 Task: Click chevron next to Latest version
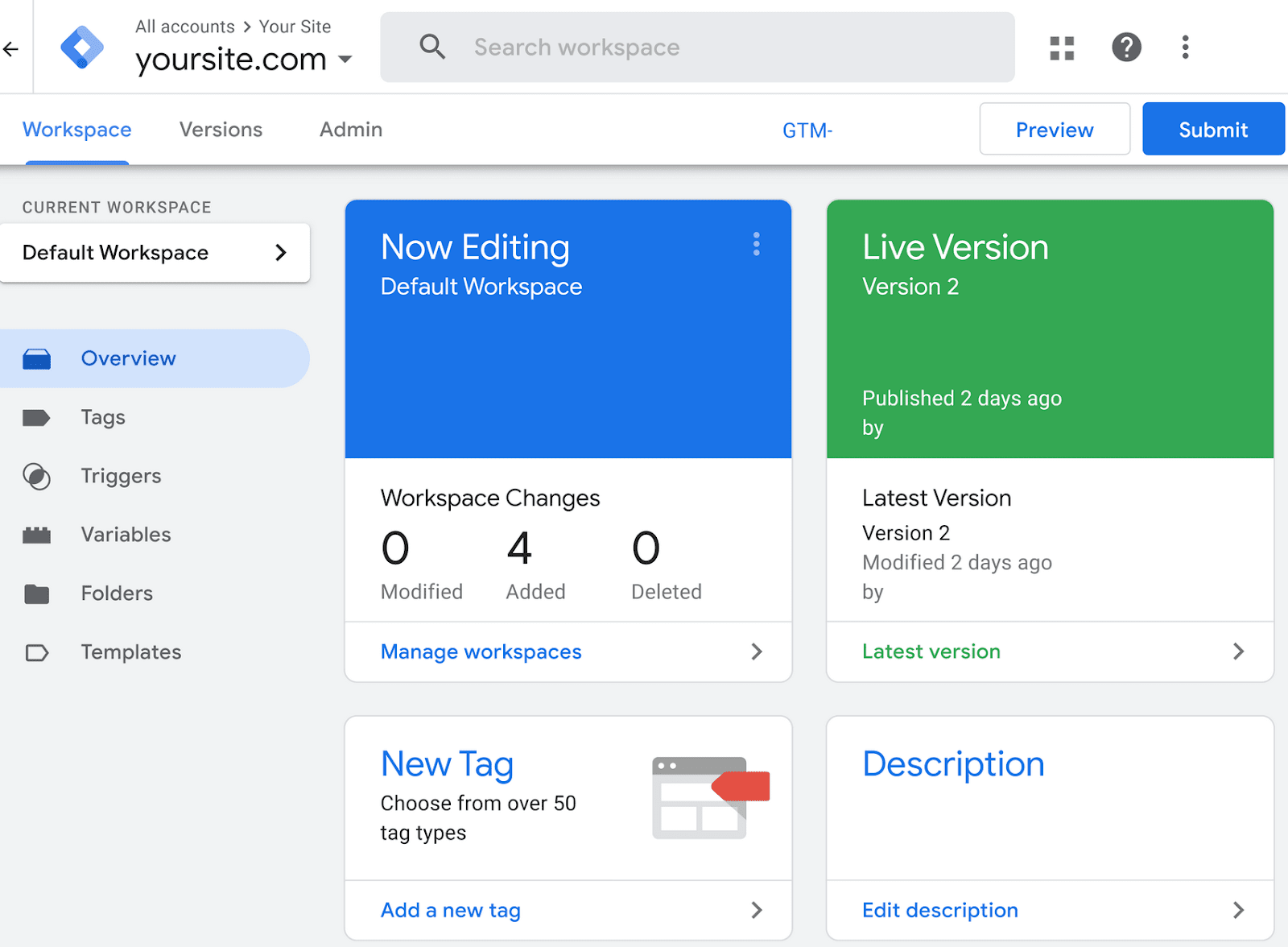pyautogui.click(x=1238, y=651)
